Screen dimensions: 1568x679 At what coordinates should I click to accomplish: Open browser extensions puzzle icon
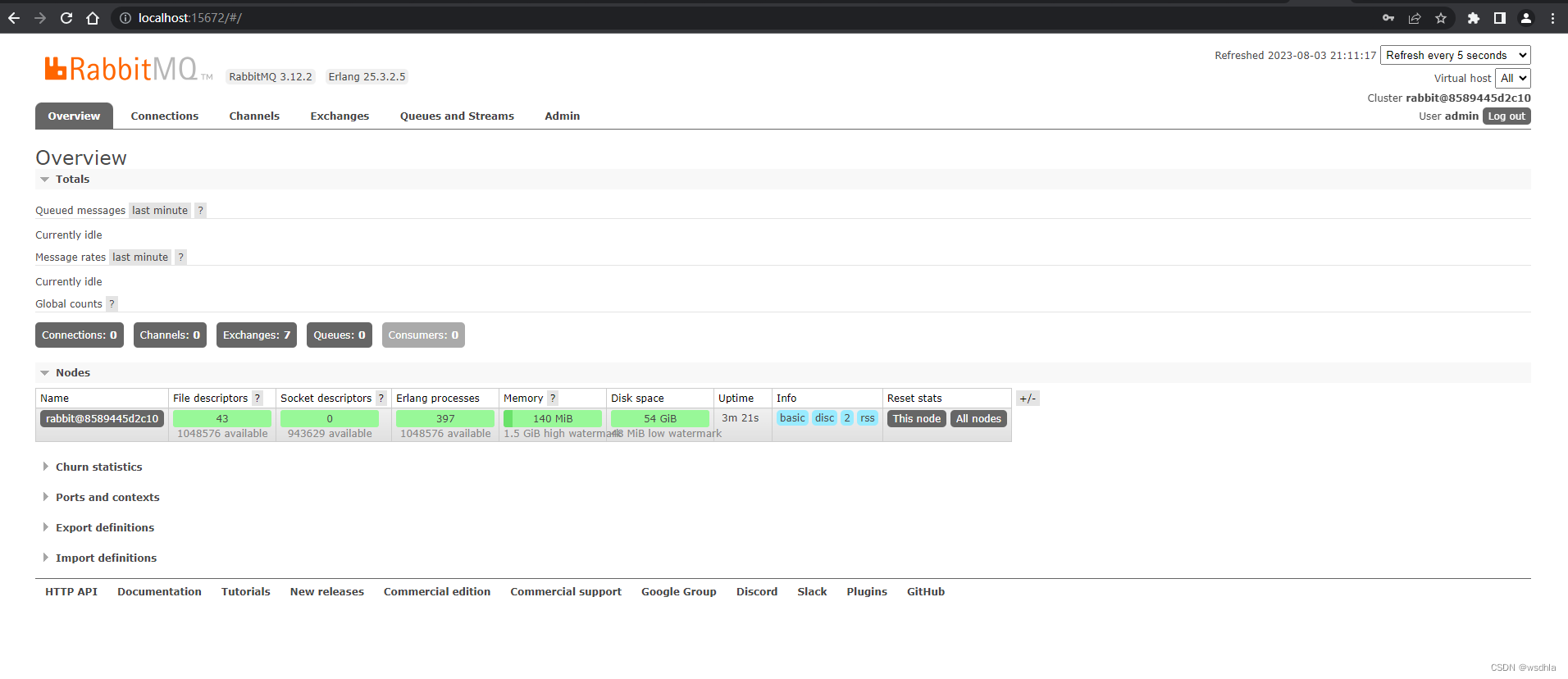(1474, 18)
